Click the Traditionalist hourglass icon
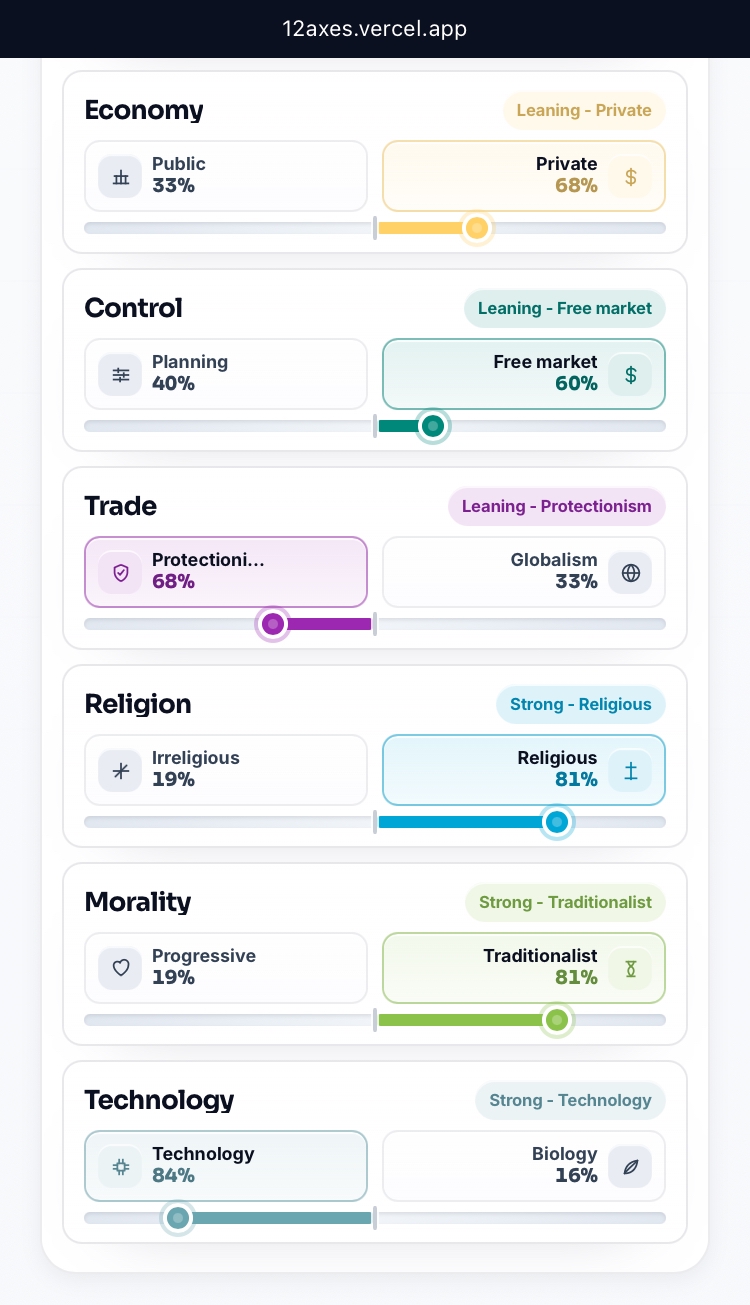Image resolution: width=750 pixels, height=1305 pixels. point(630,969)
